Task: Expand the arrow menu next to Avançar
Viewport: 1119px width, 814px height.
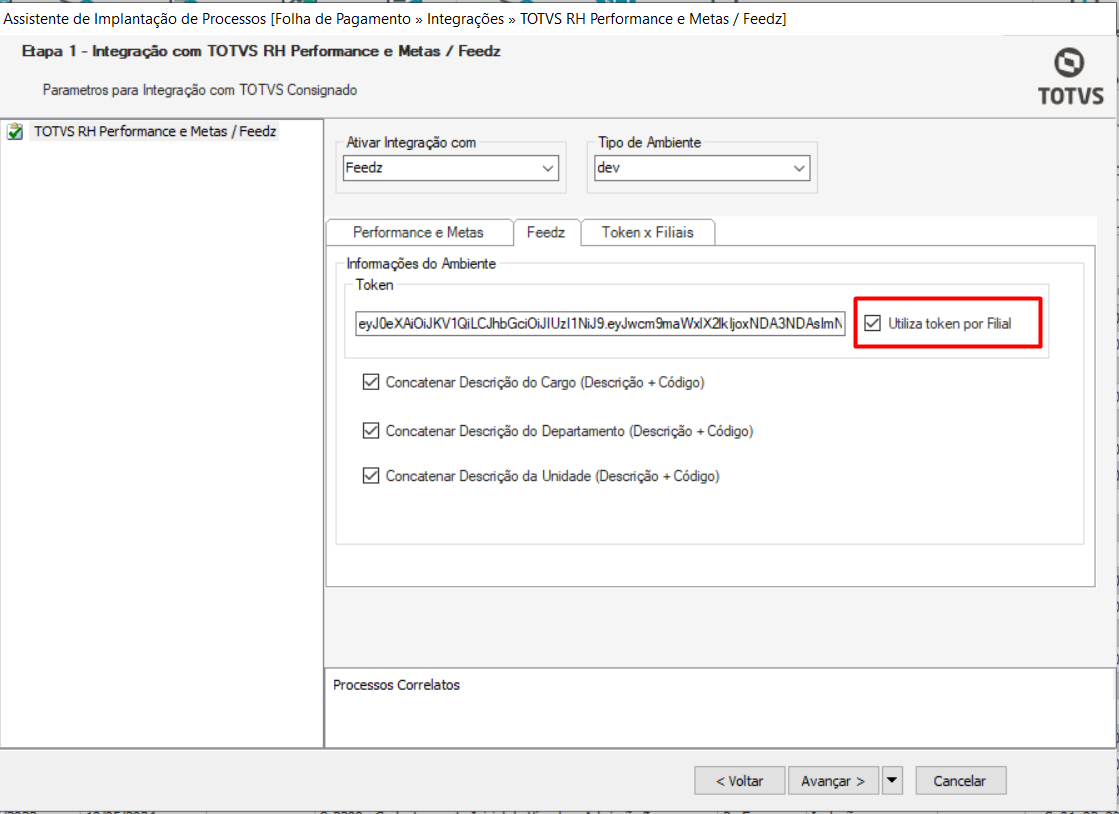Action: tap(891, 780)
